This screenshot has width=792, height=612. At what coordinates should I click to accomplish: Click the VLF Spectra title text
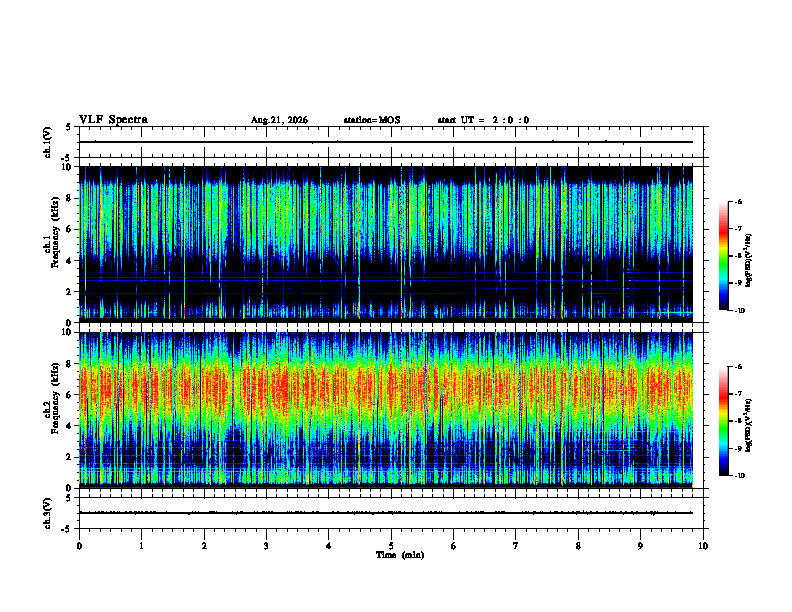[x=113, y=119]
